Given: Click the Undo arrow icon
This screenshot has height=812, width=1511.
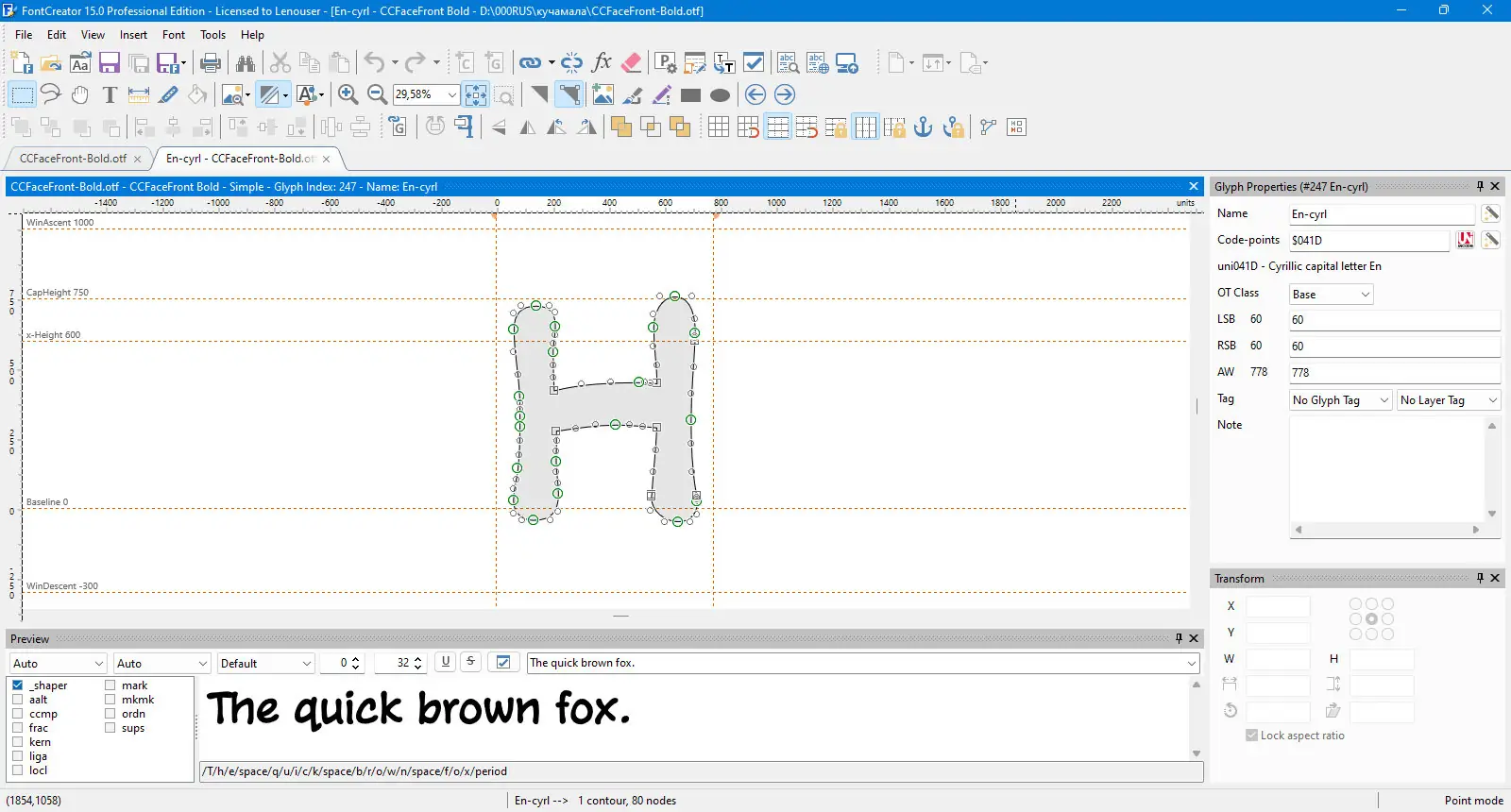Looking at the screenshot, I should coord(375,63).
